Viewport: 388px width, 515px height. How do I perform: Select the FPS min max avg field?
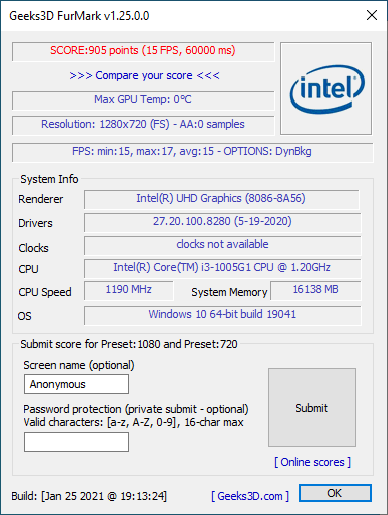point(192,152)
